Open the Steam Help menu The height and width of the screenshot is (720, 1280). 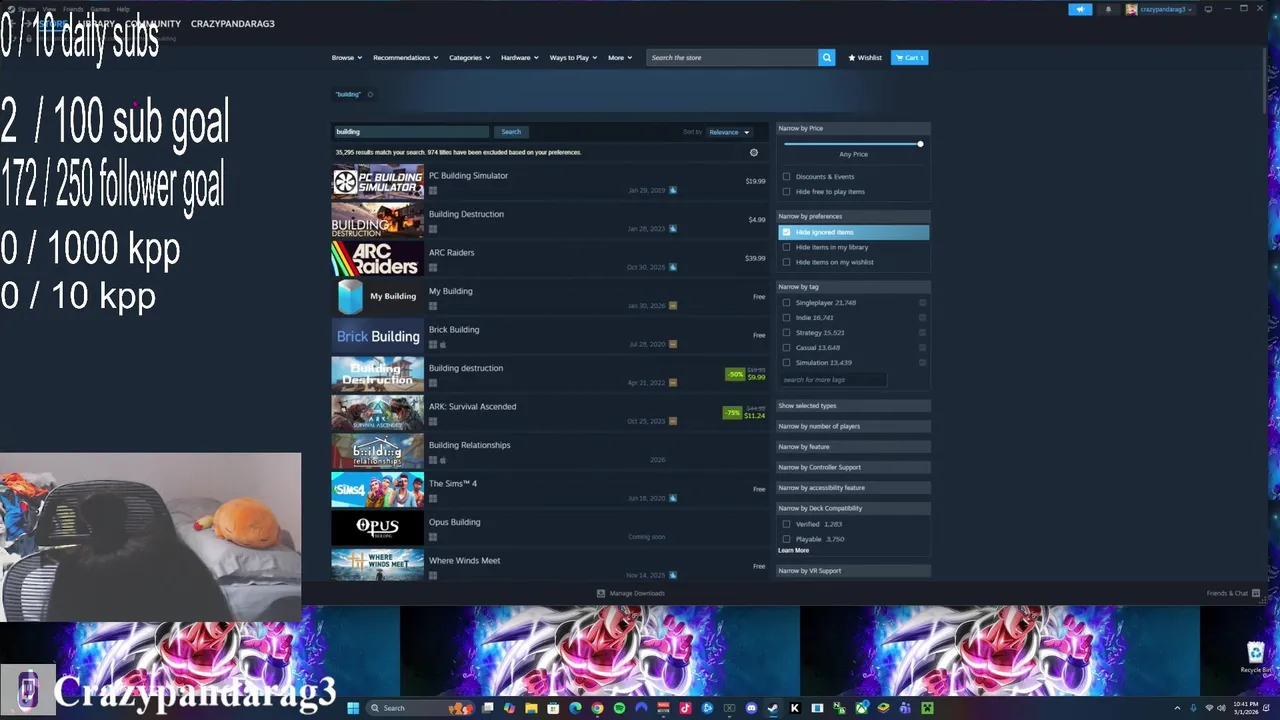[122, 9]
